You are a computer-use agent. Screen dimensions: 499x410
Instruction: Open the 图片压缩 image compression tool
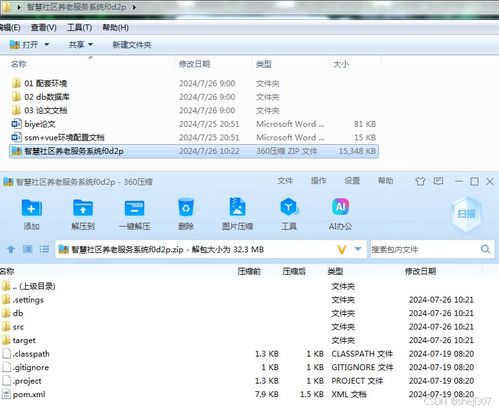tap(238, 207)
